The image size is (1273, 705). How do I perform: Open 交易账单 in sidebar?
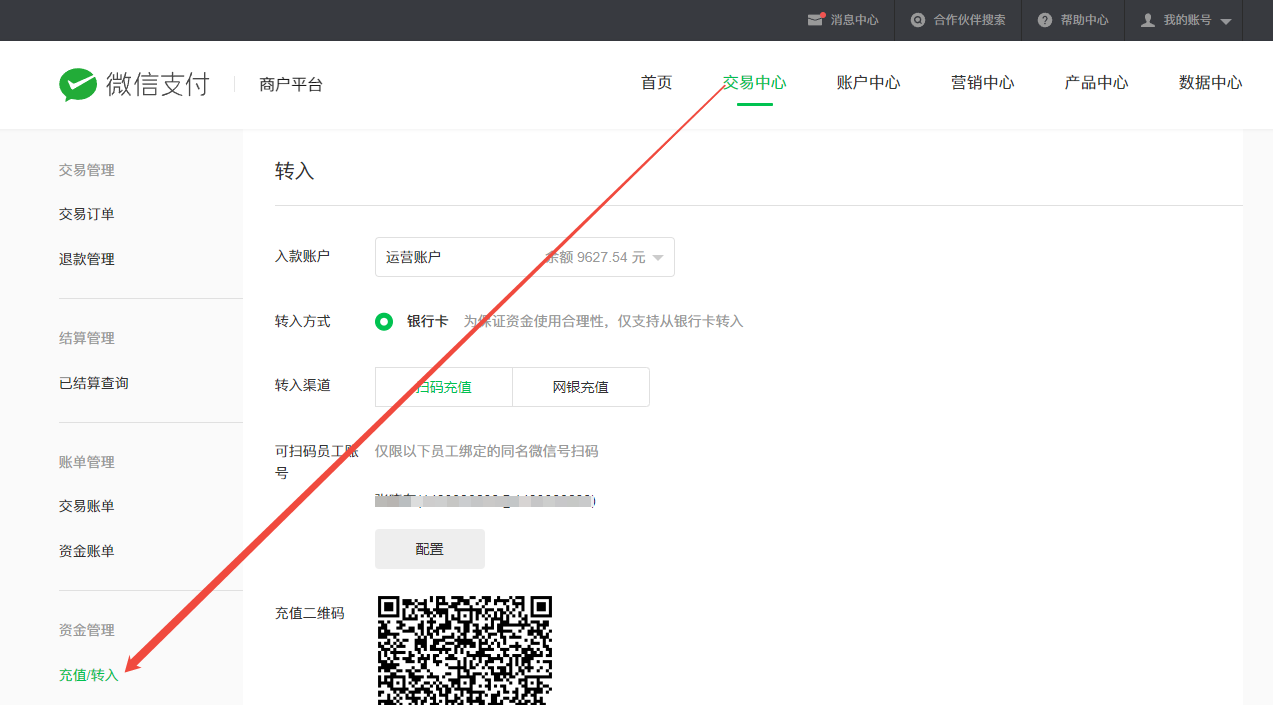coord(87,506)
